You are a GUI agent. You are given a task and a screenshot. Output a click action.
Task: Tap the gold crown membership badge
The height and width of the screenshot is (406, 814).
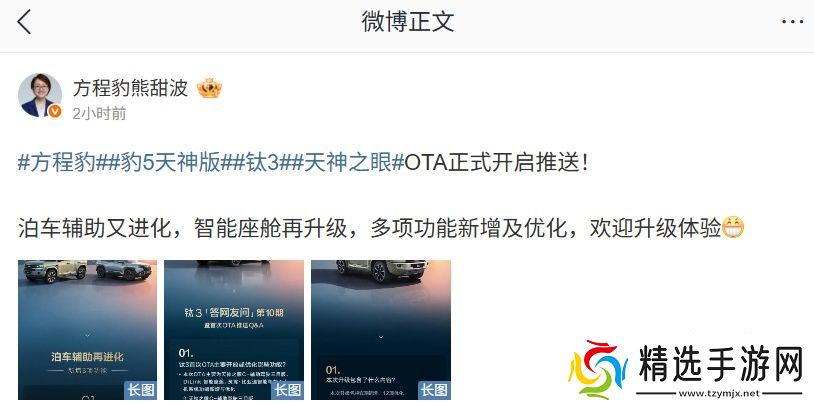[209, 89]
